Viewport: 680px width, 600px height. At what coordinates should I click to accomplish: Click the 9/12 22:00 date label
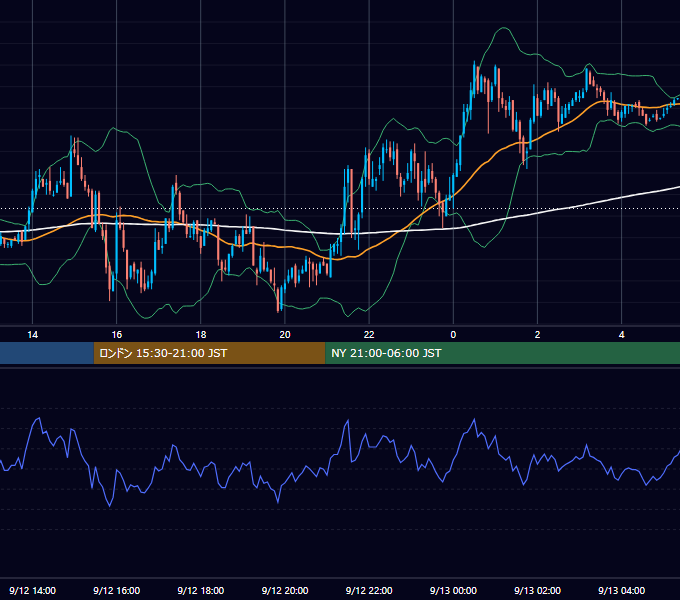pyautogui.click(x=369, y=590)
